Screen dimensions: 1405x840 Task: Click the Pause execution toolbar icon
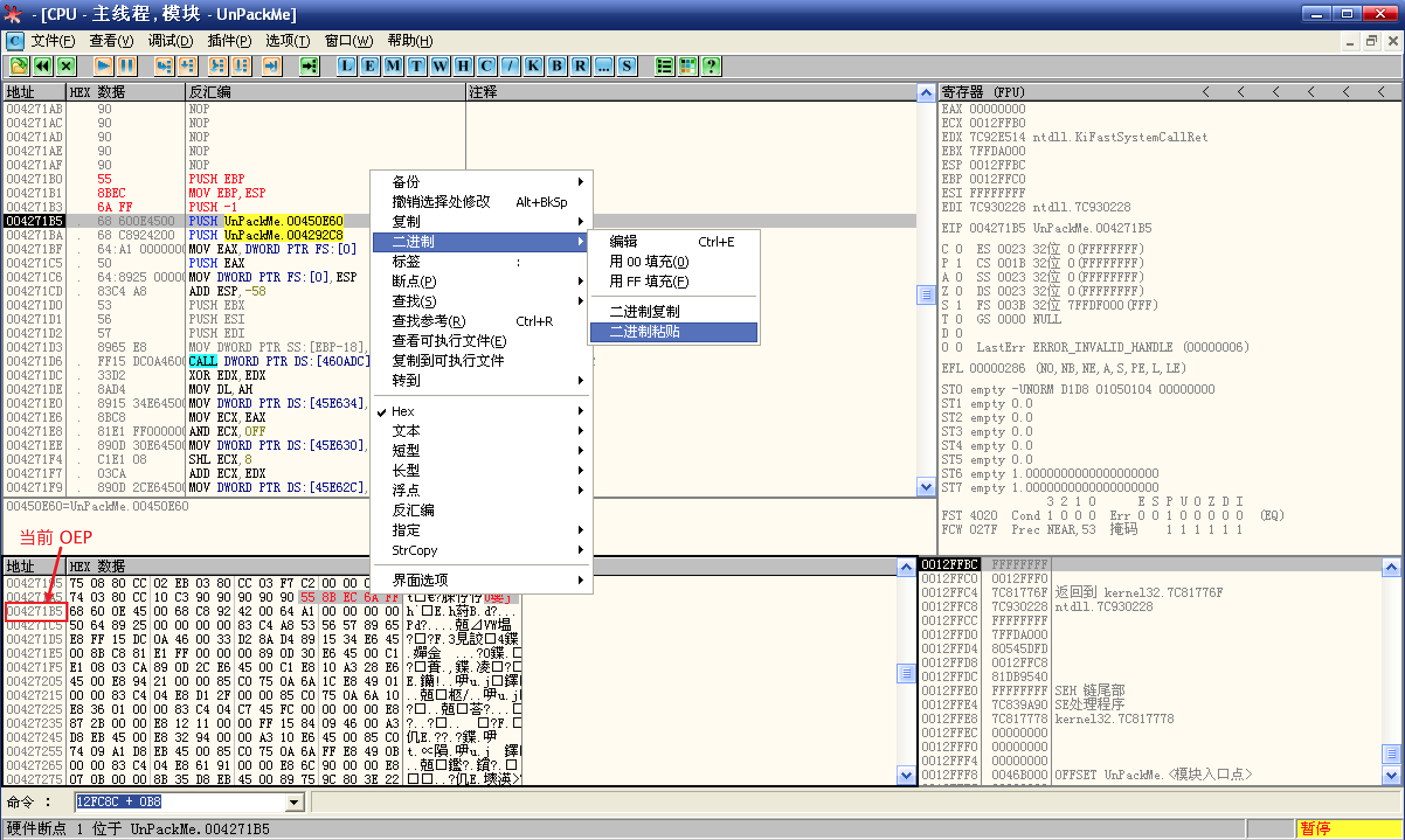[x=127, y=66]
